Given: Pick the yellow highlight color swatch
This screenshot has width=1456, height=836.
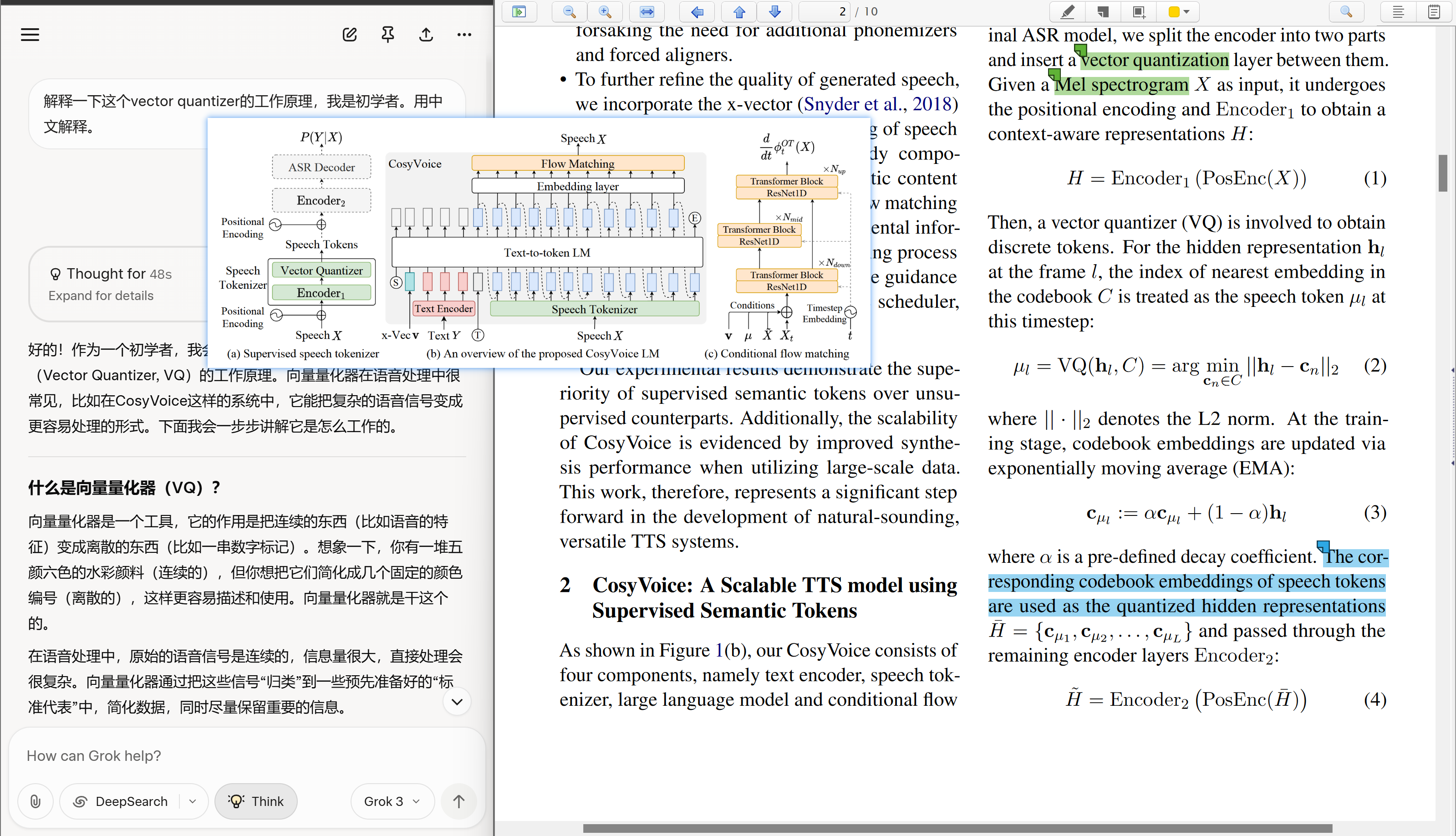Looking at the screenshot, I should [x=1174, y=11].
